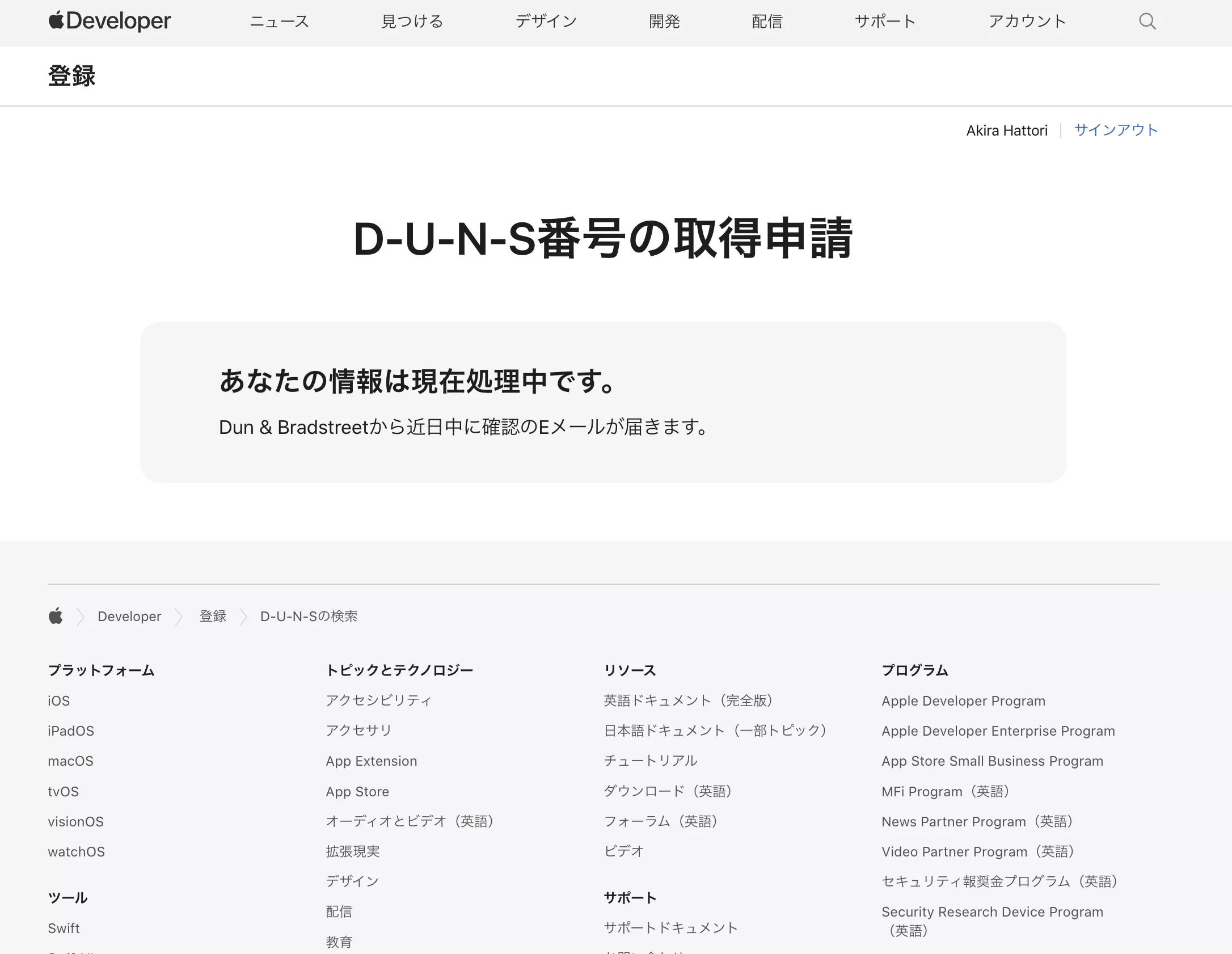The width and height of the screenshot is (1232, 954).
Task: Select 配信 from the navigation bar
Action: [767, 22]
